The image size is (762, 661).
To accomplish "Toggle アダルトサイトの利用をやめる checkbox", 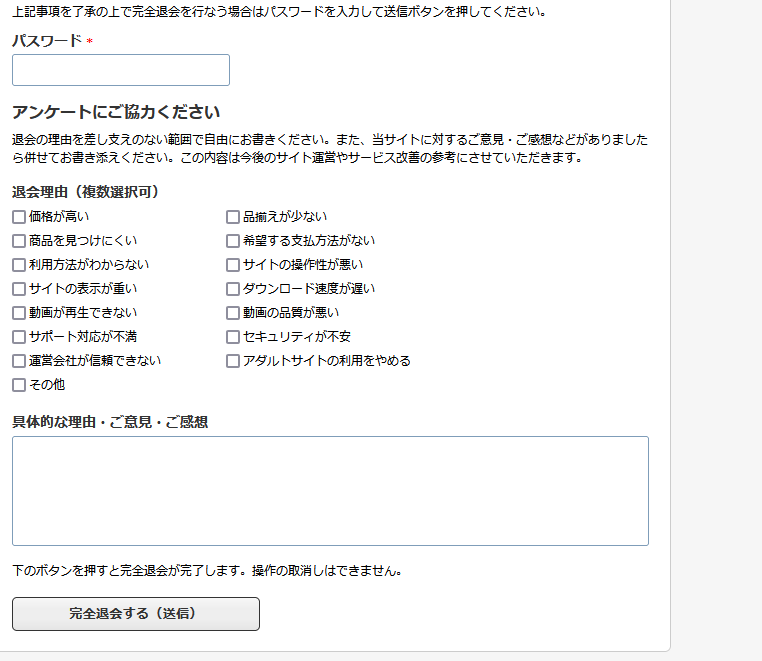I will [233, 361].
